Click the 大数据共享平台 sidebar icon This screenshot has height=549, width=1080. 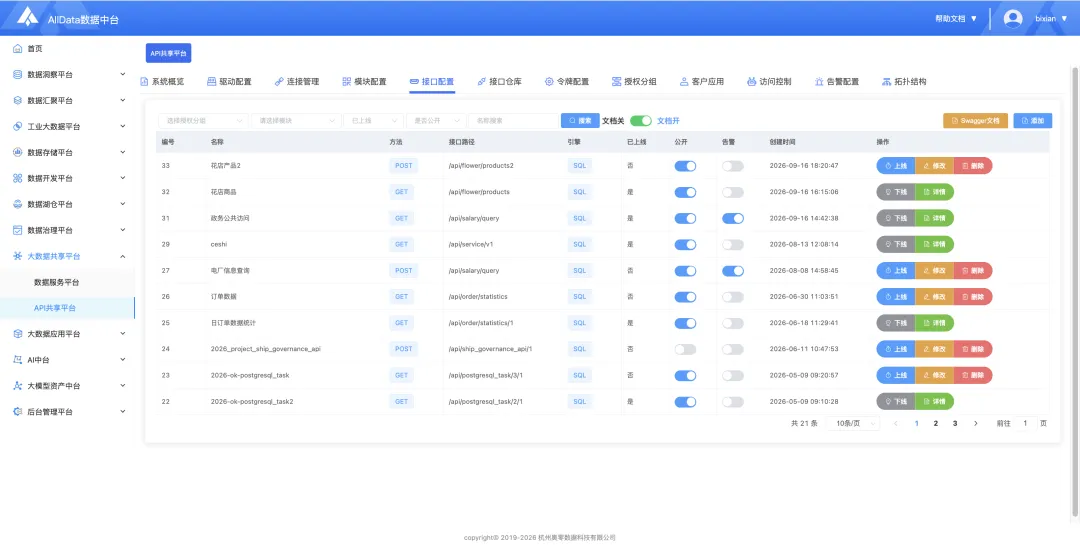(18, 256)
